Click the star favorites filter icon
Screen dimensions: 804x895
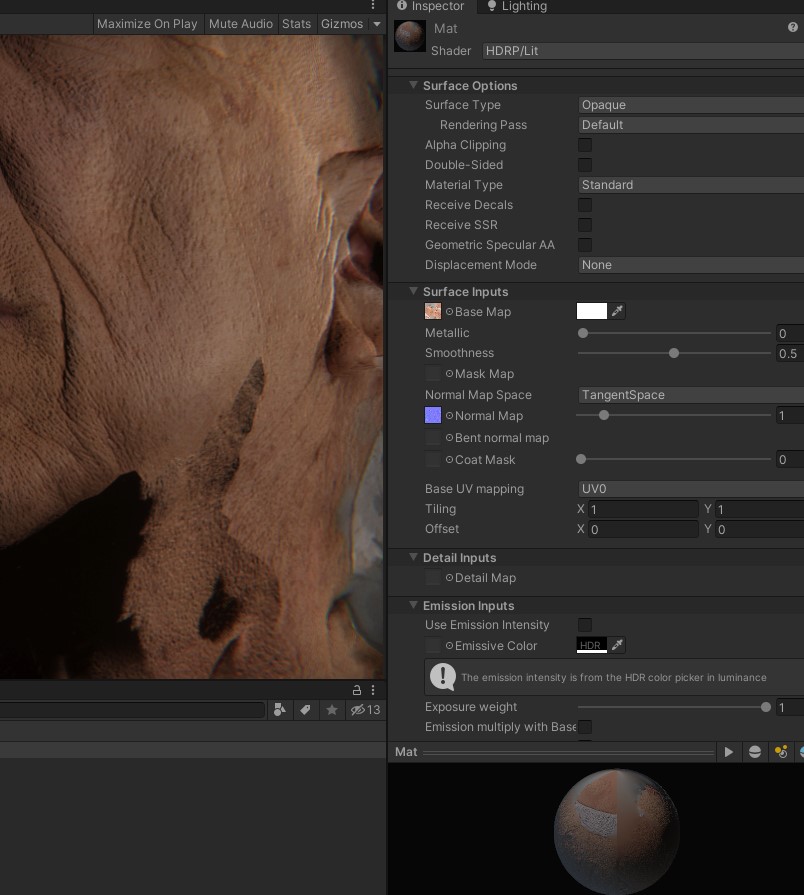tap(332, 710)
